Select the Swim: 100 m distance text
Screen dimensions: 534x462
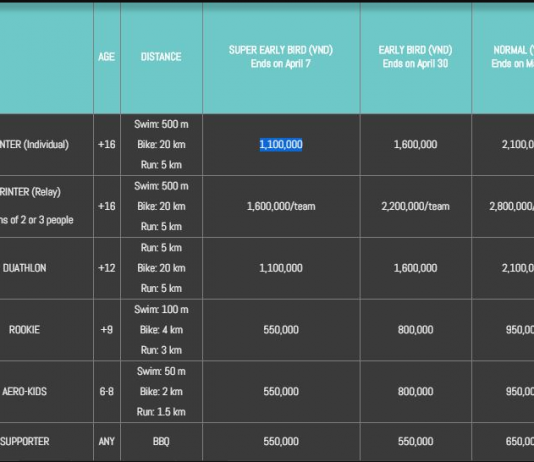point(161,309)
